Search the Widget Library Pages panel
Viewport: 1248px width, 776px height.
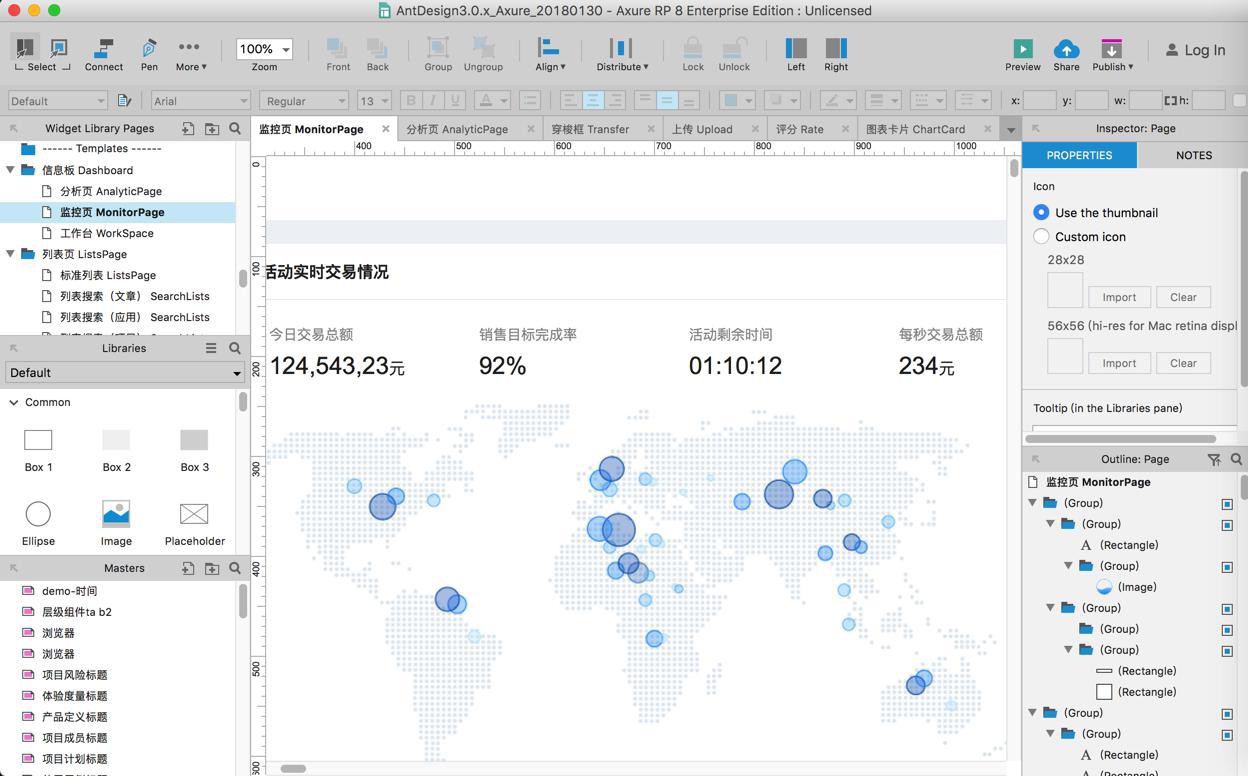(x=235, y=128)
